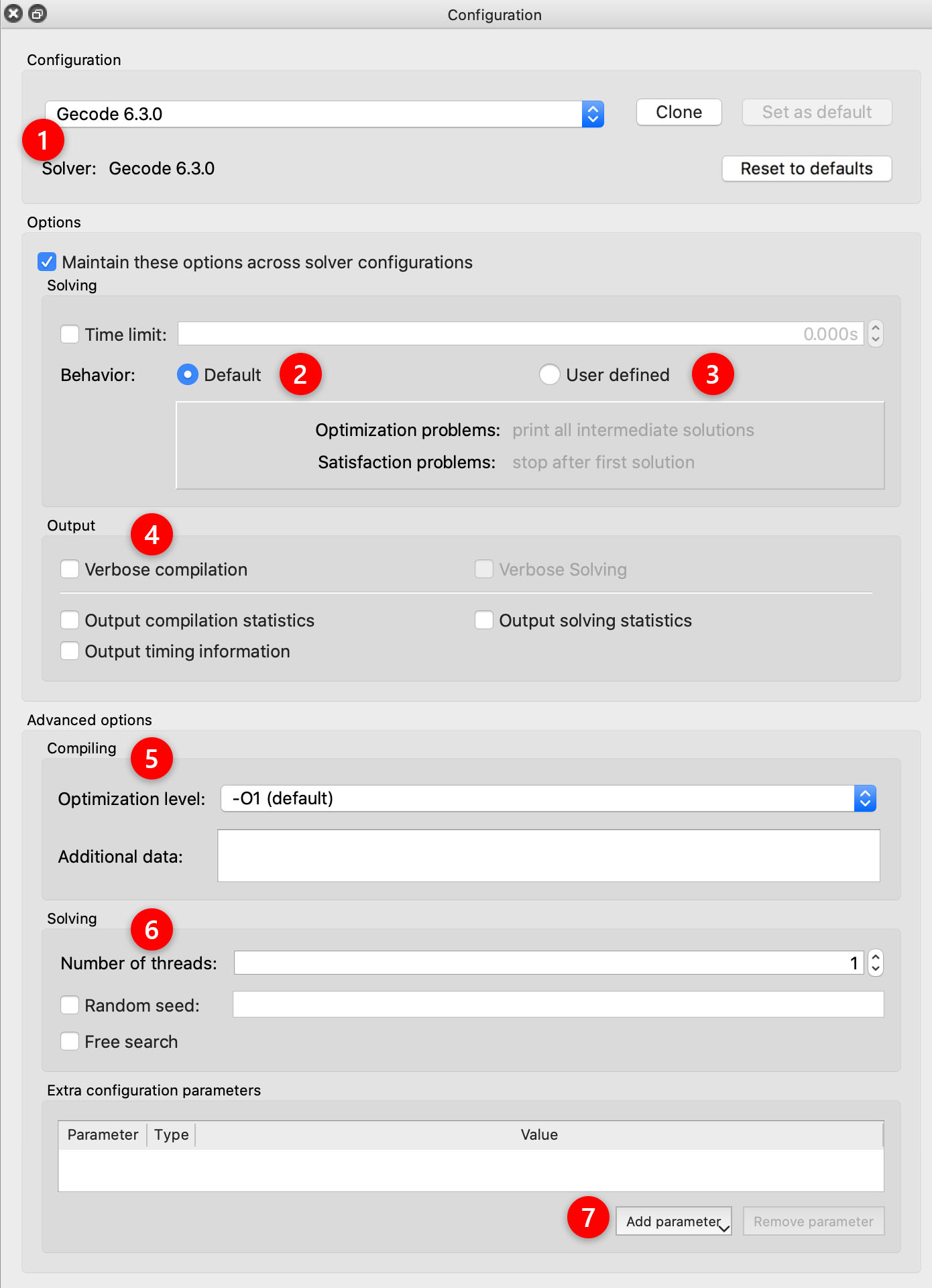Viewport: 932px width, 1288px height.
Task: Open the Gecode 6.3.0 configuration dropdown
Action: click(x=325, y=114)
